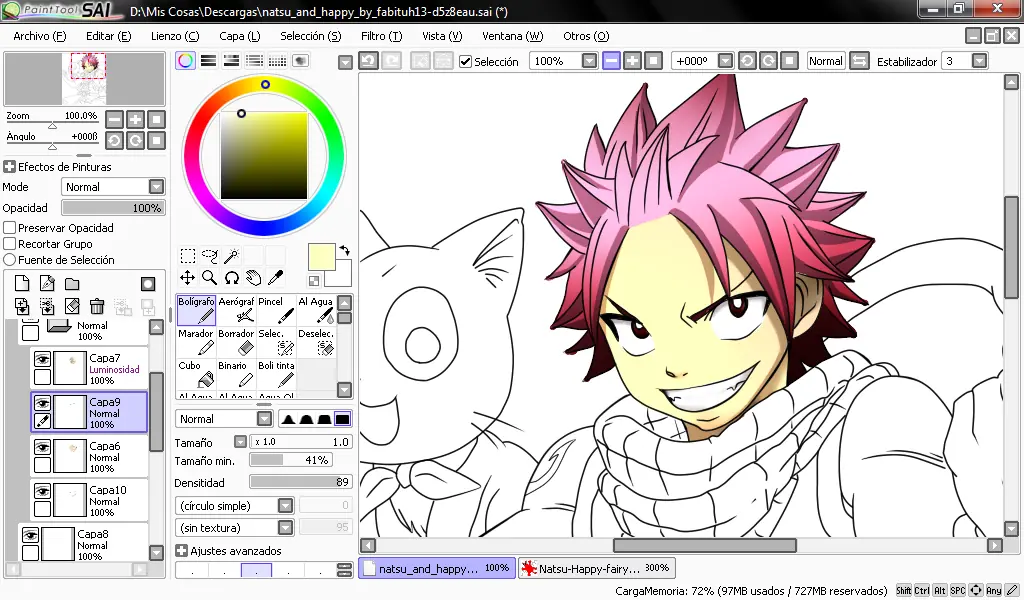The image size is (1024, 600).
Task: Click the navigator preview thumbnail
Action: point(84,79)
